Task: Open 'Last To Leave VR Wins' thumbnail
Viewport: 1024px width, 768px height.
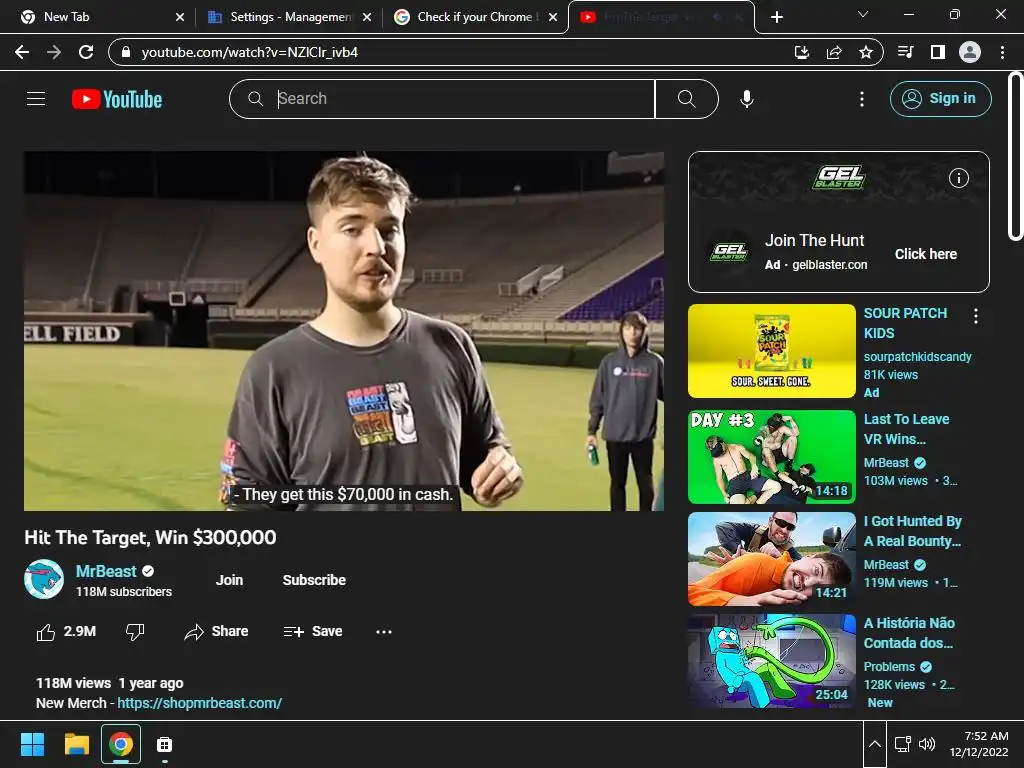Action: pyautogui.click(x=771, y=457)
